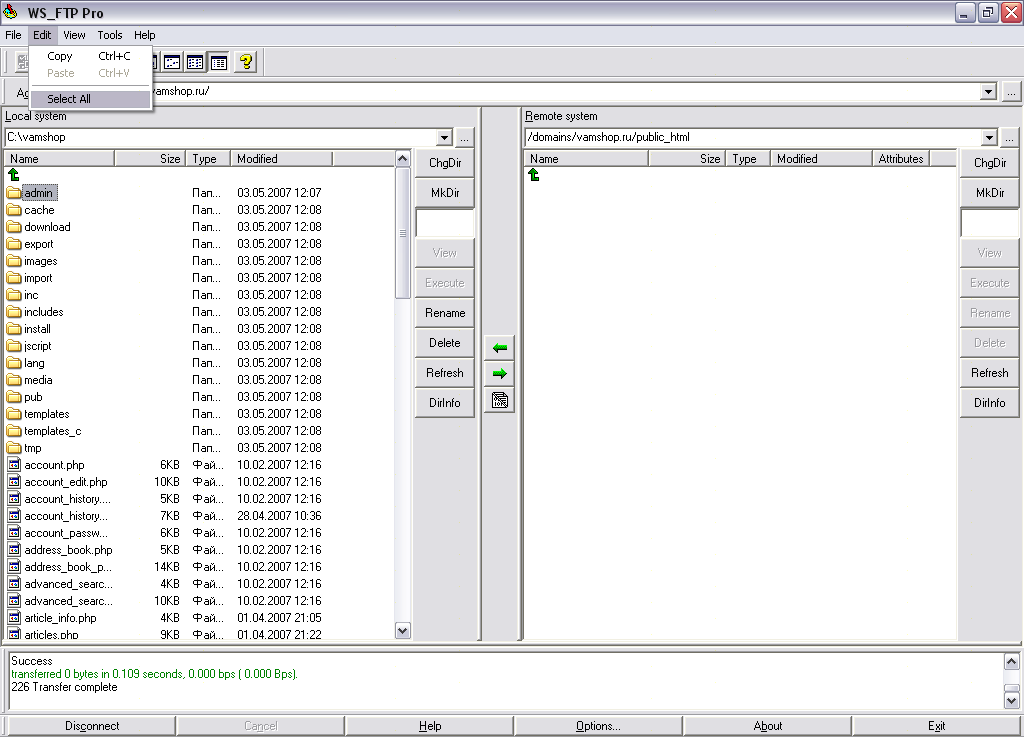Click the About button
The image size is (1024, 737).
[x=767, y=726]
